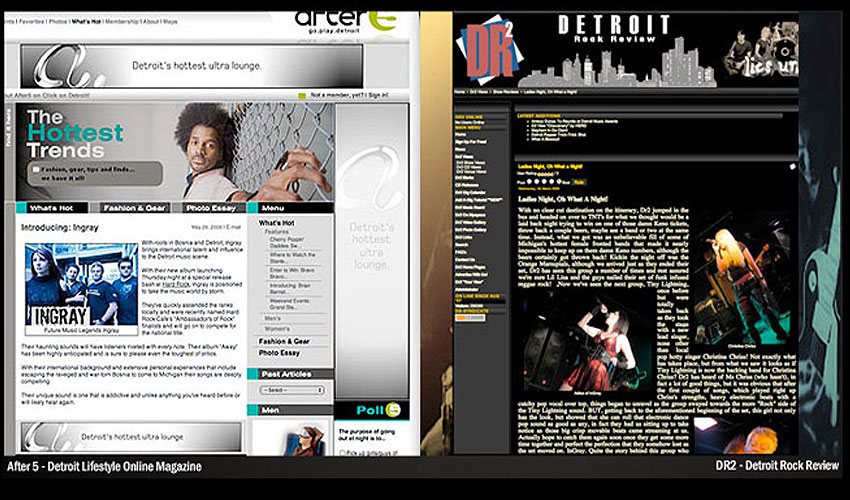
Task: Select the first poll answer radio button
Action: click(342, 452)
